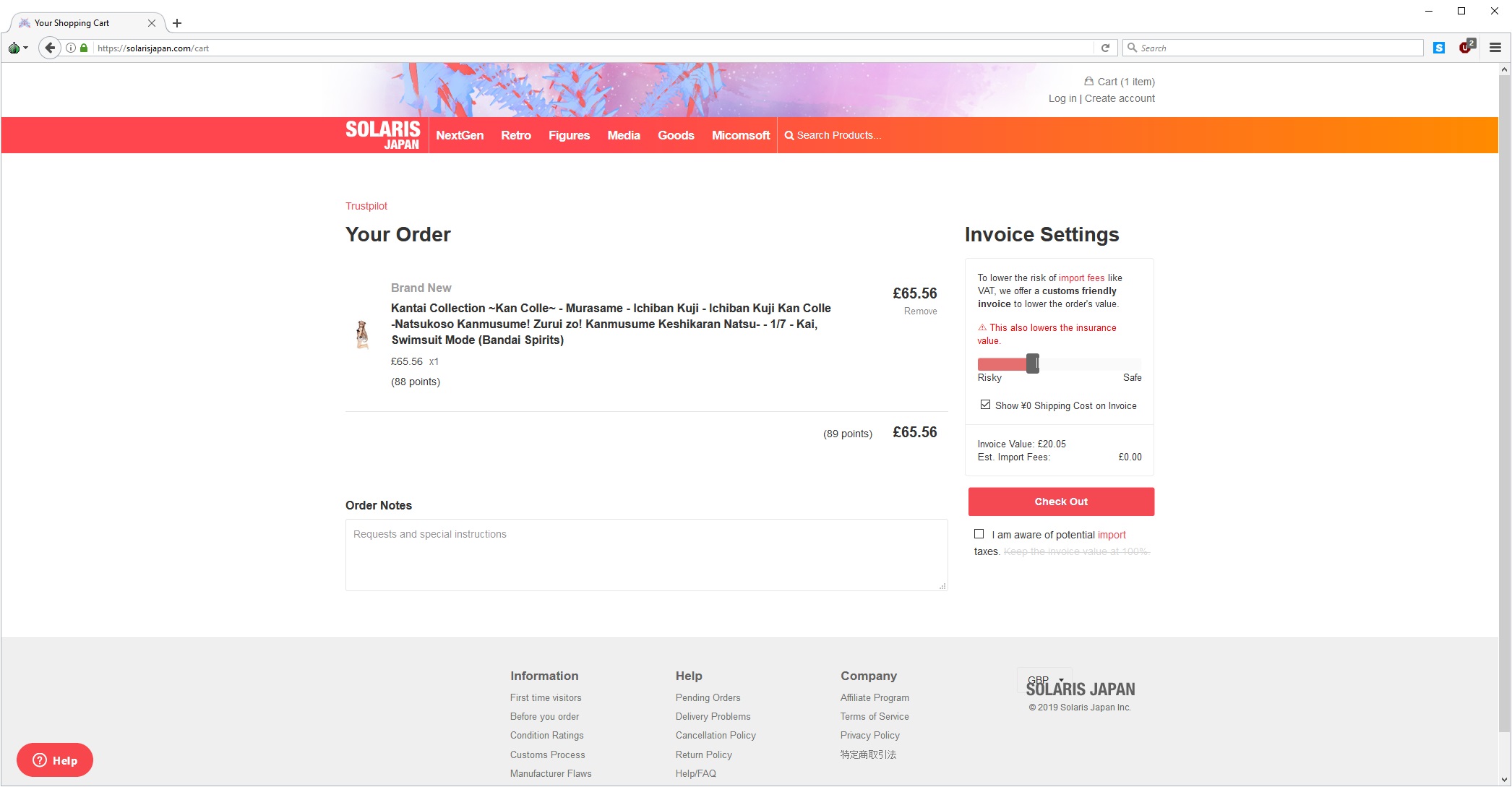
Task: Open the NextGen menu
Action: [x=460, y=135]
